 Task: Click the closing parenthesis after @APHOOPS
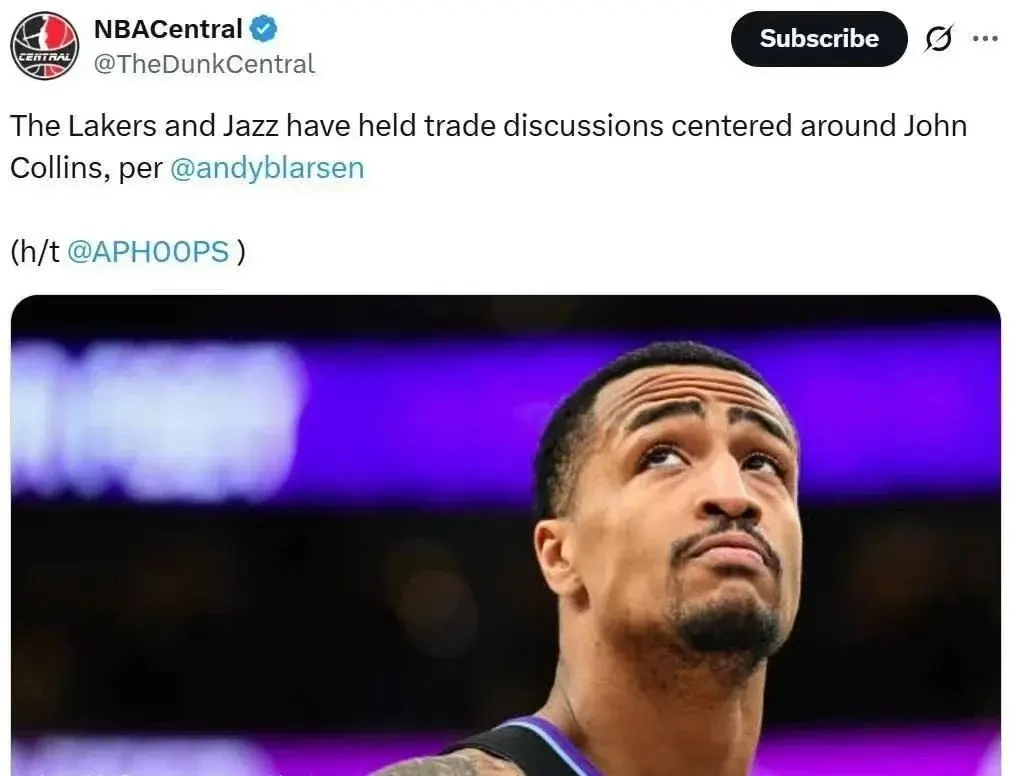241,252
